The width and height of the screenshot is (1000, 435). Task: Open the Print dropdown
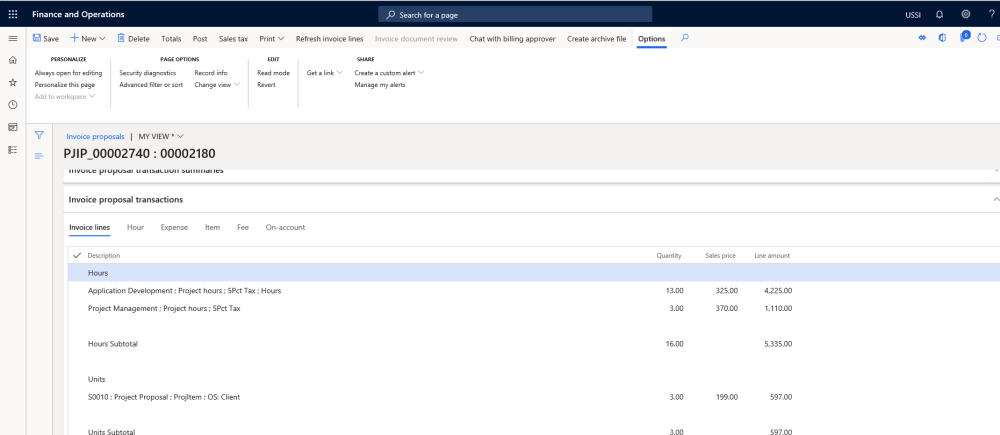(272, 38)
